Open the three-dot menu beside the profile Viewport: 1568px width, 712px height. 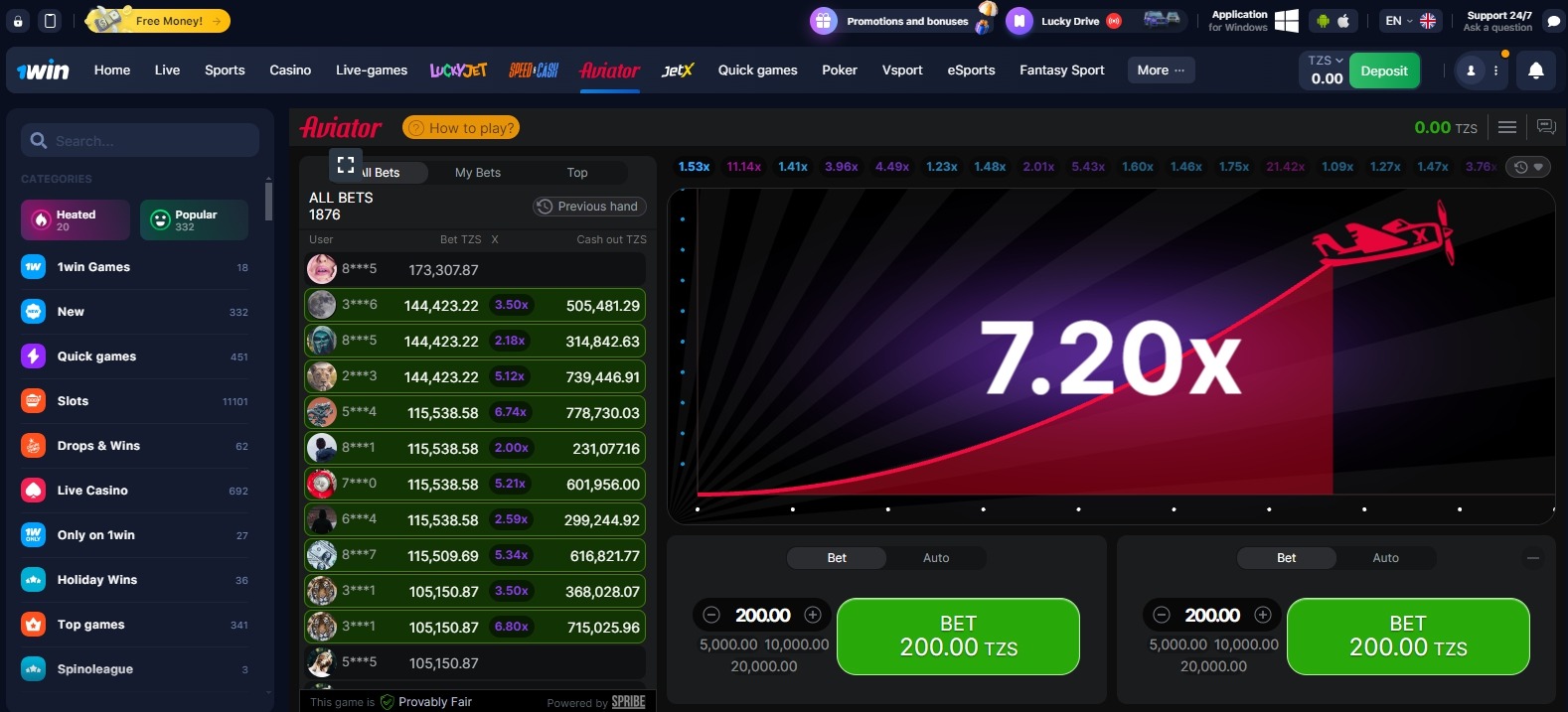1495,71
